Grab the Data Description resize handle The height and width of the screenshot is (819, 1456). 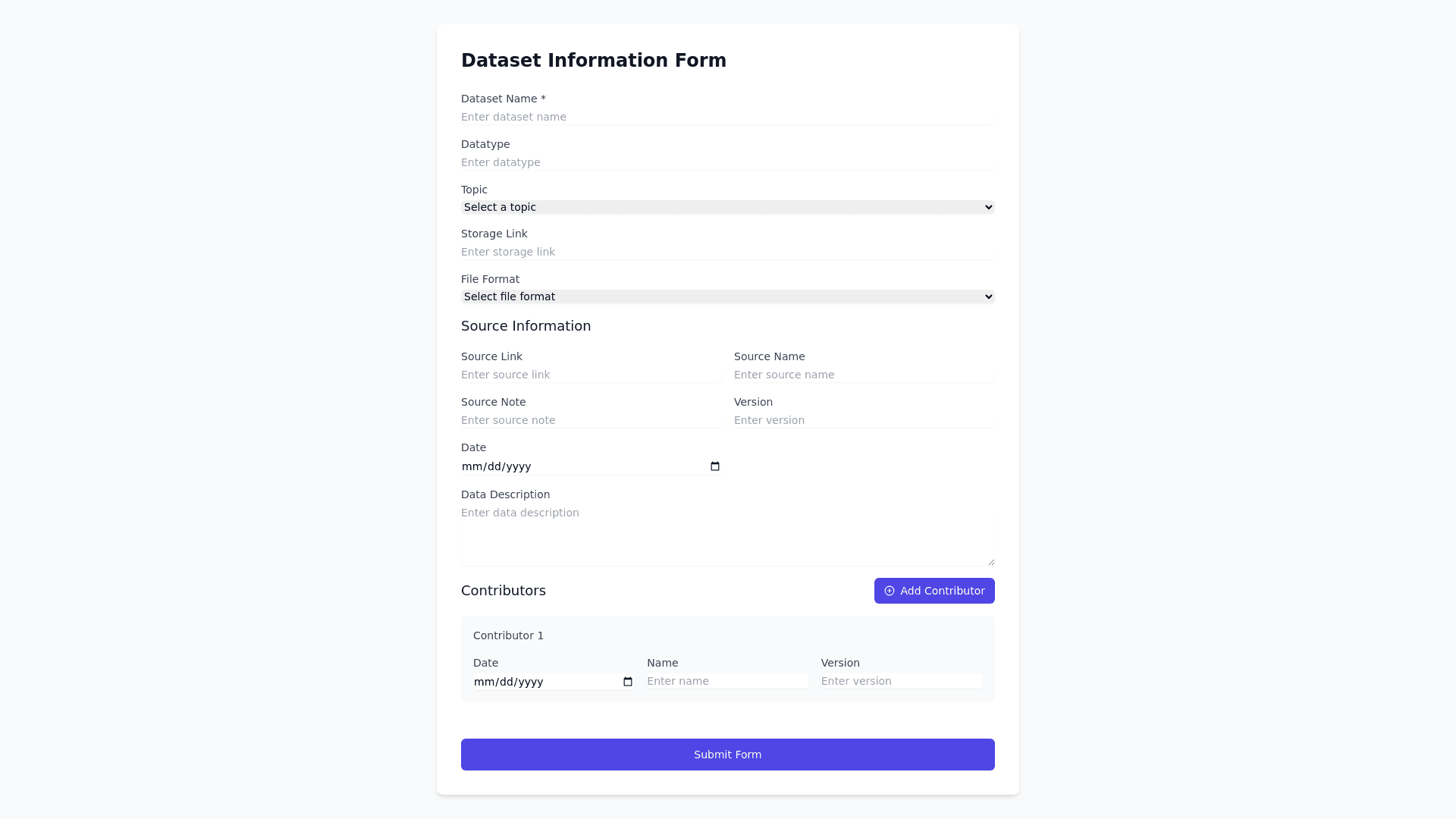(x=990, y=561)
